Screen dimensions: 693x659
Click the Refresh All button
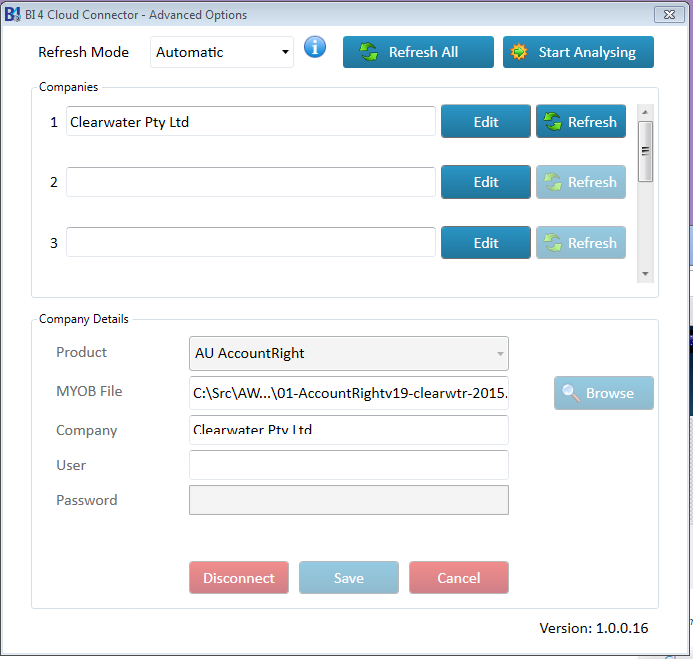418,52
